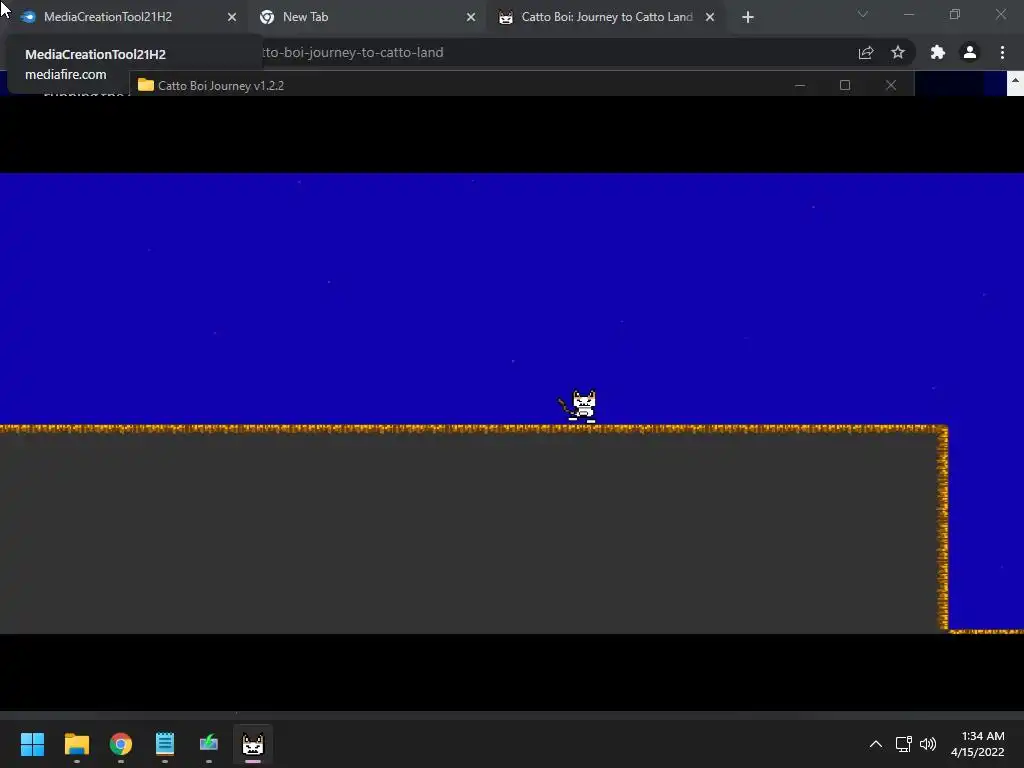
Task: Open the green-arrow app on the taskbar
Action: click(x=209, y=744)
